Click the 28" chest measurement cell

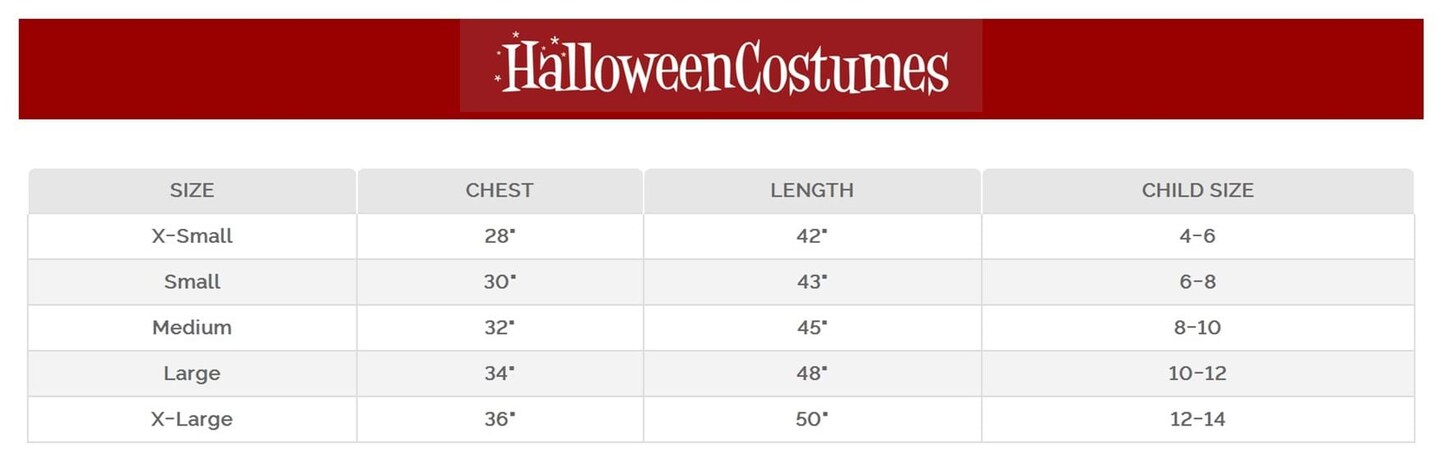(499, 236)
